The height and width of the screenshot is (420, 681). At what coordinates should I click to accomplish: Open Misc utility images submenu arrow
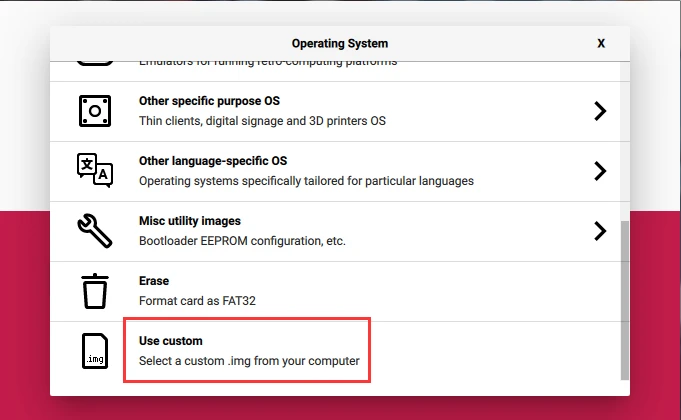tap(600, 231)
